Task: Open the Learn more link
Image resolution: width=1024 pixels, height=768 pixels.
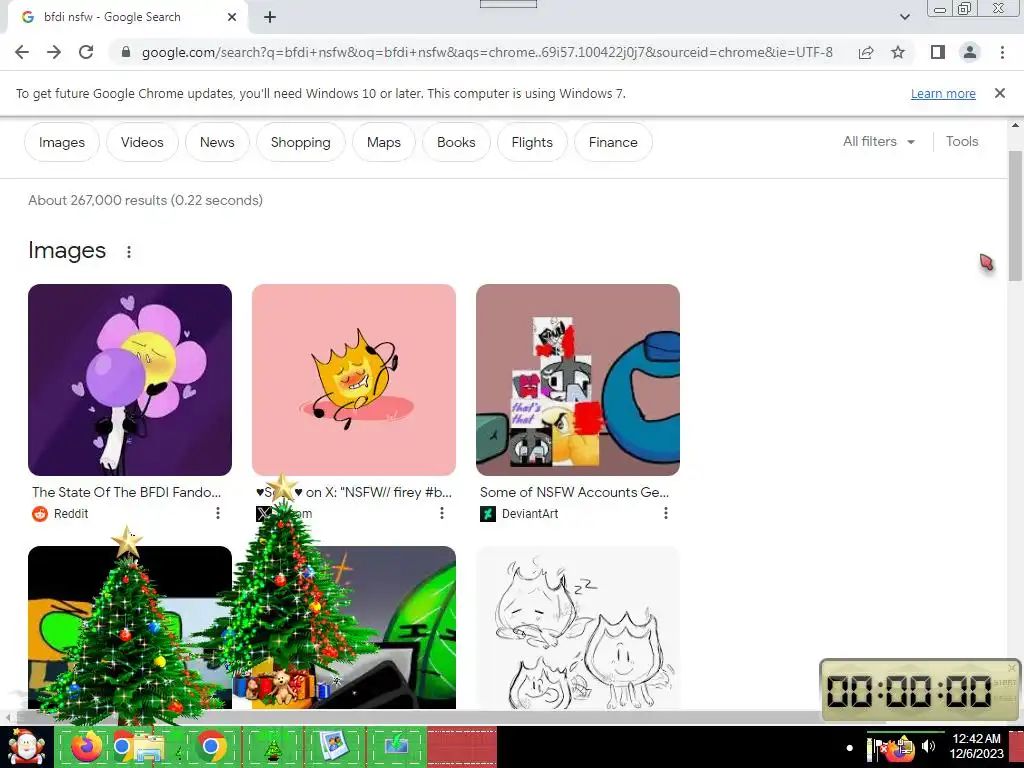Action: coord(943,93)
